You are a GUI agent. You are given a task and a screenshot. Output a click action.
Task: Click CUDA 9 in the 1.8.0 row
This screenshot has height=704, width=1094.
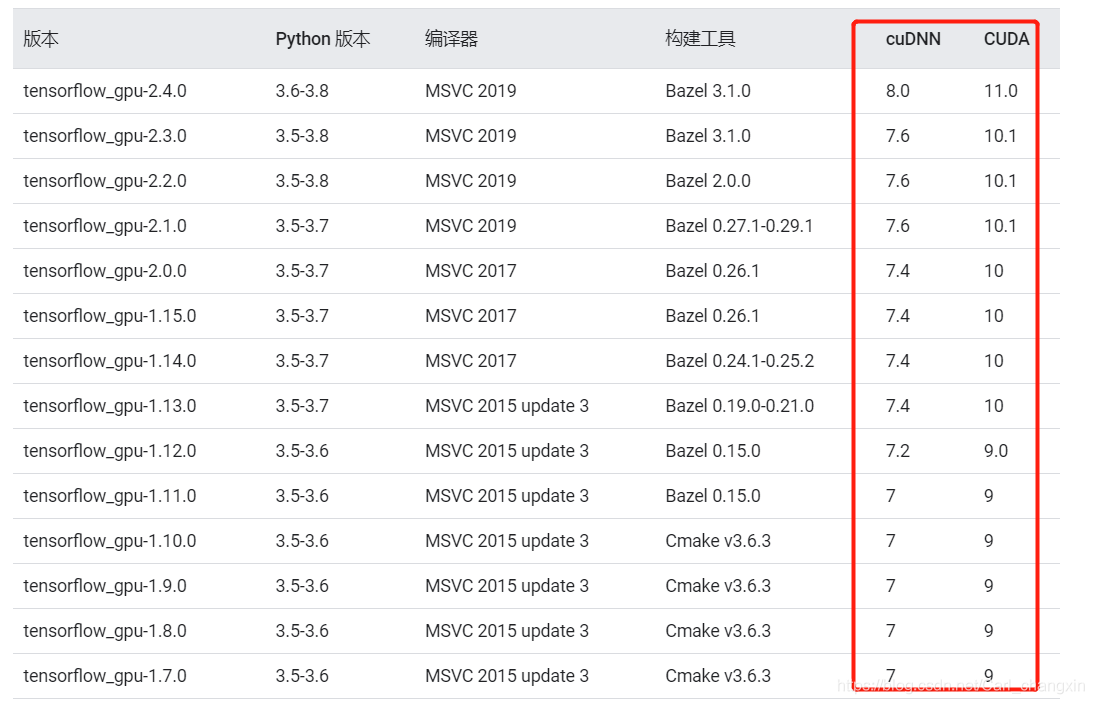(x=989, y=631)
